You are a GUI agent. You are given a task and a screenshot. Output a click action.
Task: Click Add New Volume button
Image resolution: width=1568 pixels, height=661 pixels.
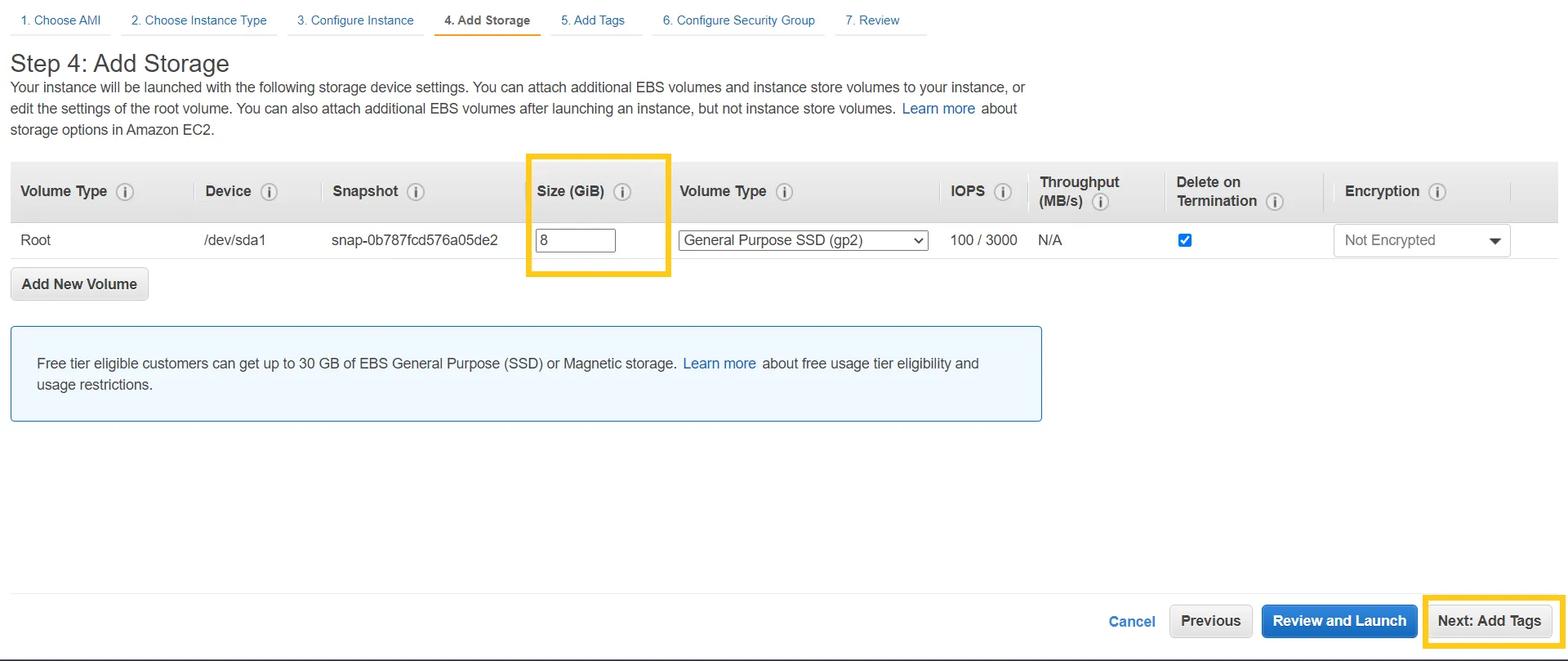point(79,284)
